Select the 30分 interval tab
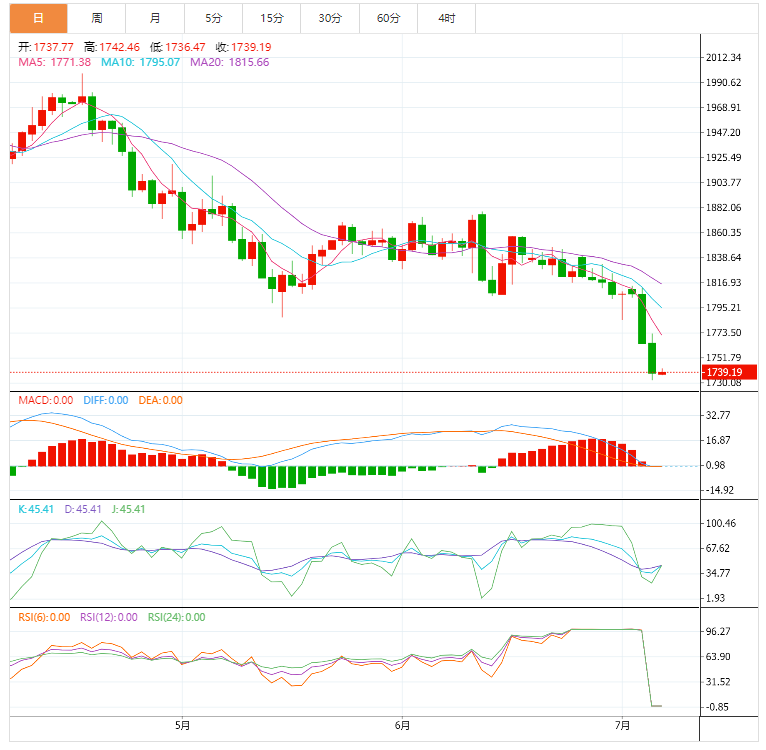Viewport: 766px width, 750px height. [x=330, y=19]
